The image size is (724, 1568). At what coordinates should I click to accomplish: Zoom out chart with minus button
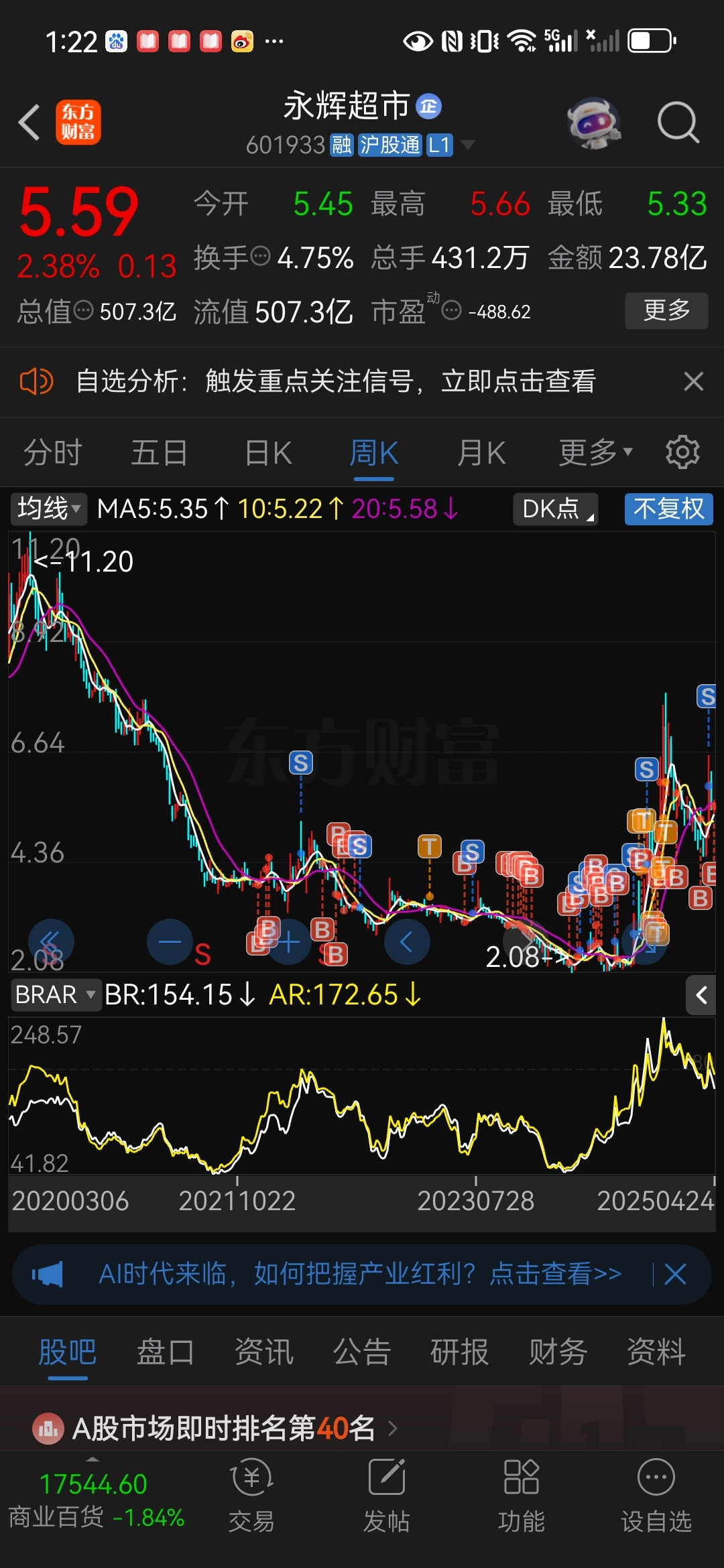[170, 941]
